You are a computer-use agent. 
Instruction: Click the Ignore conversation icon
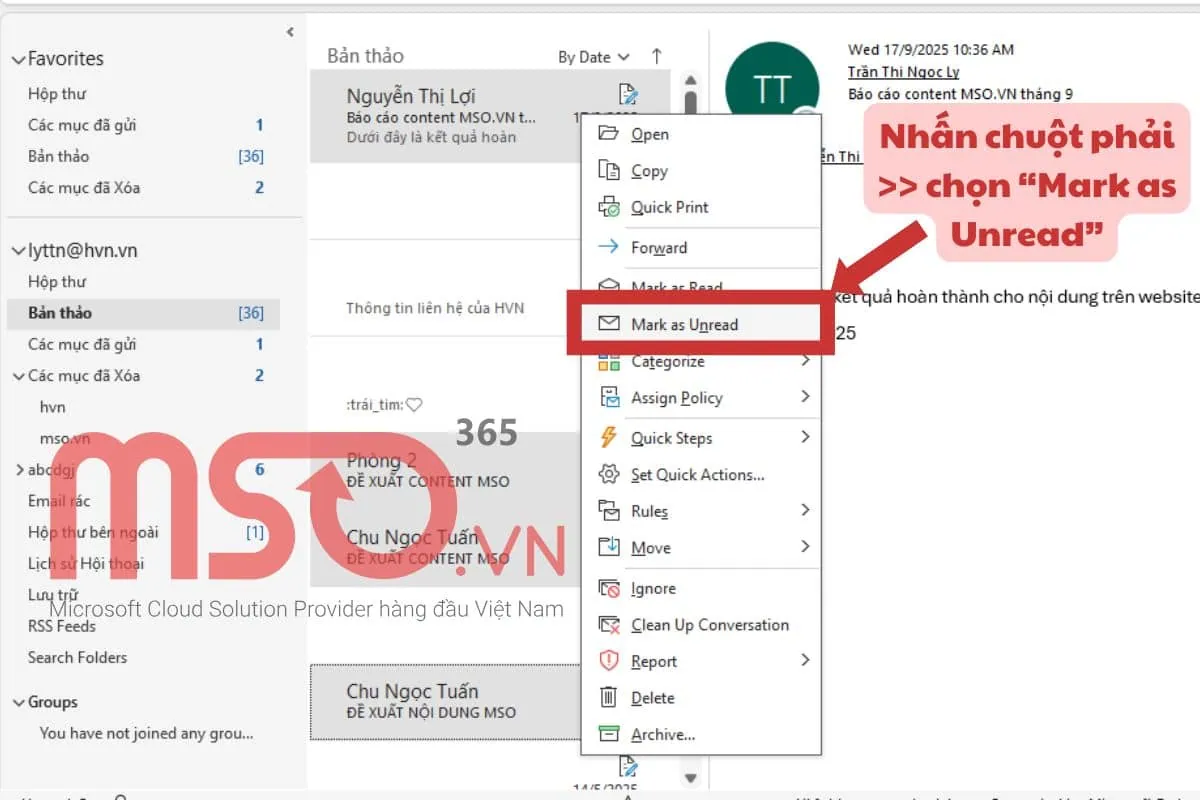pos(608,589)
